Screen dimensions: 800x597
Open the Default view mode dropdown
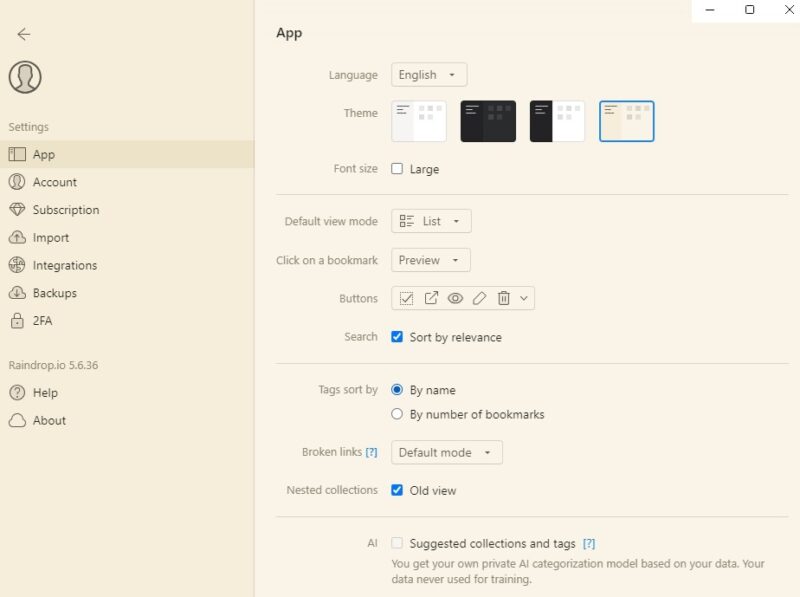coord(430,221)
